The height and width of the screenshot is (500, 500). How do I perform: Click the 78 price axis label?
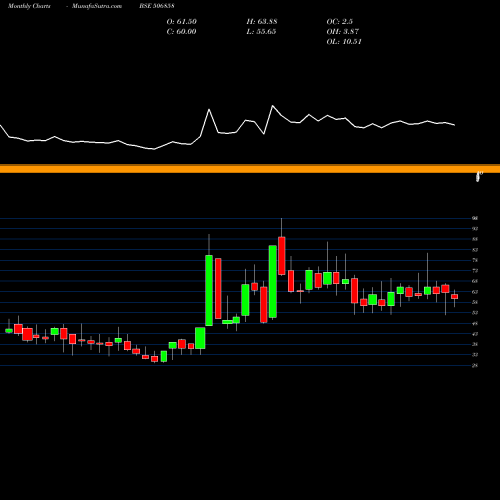(x=475, y=260)
